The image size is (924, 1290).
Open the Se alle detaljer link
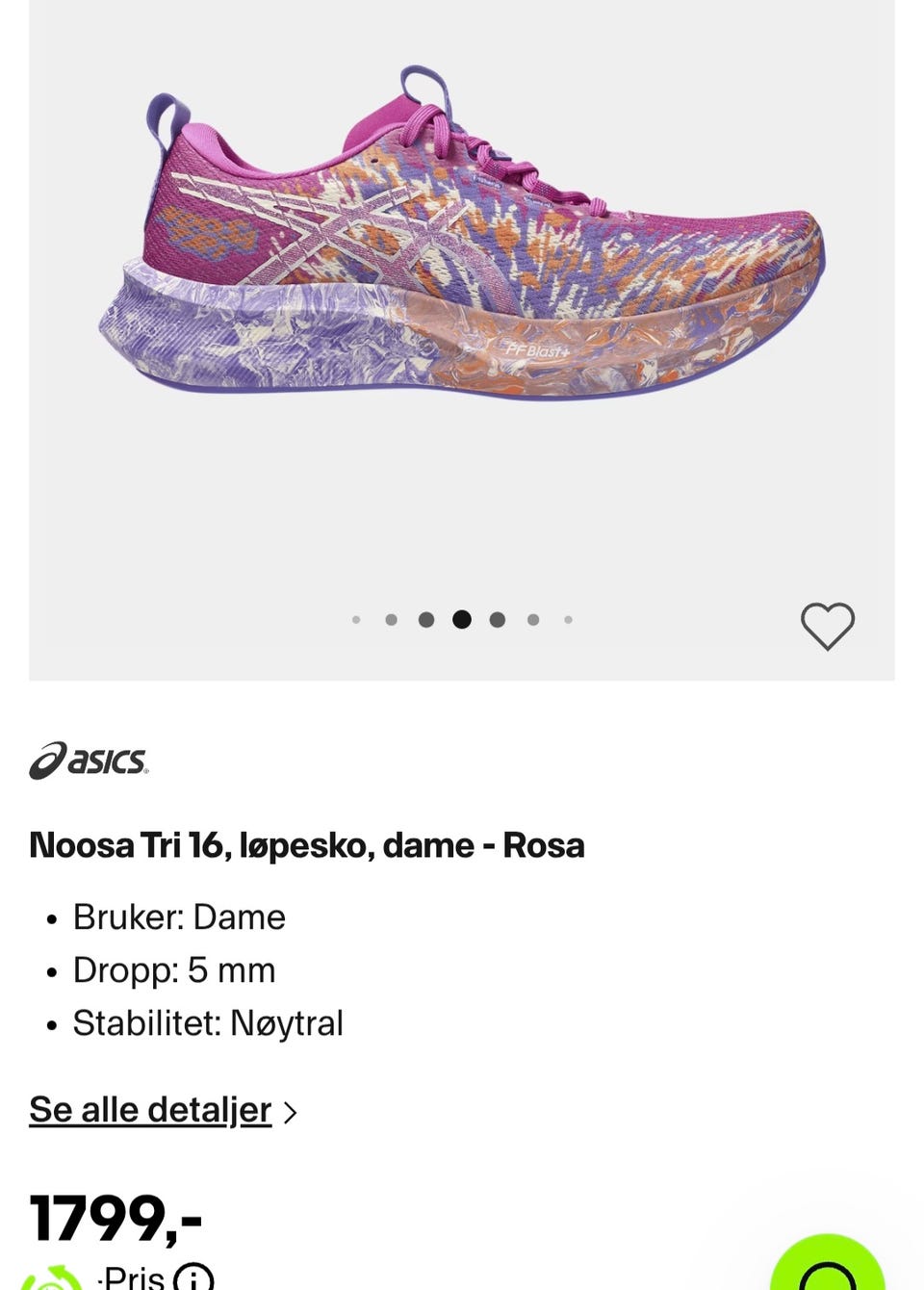(150, 1110)
